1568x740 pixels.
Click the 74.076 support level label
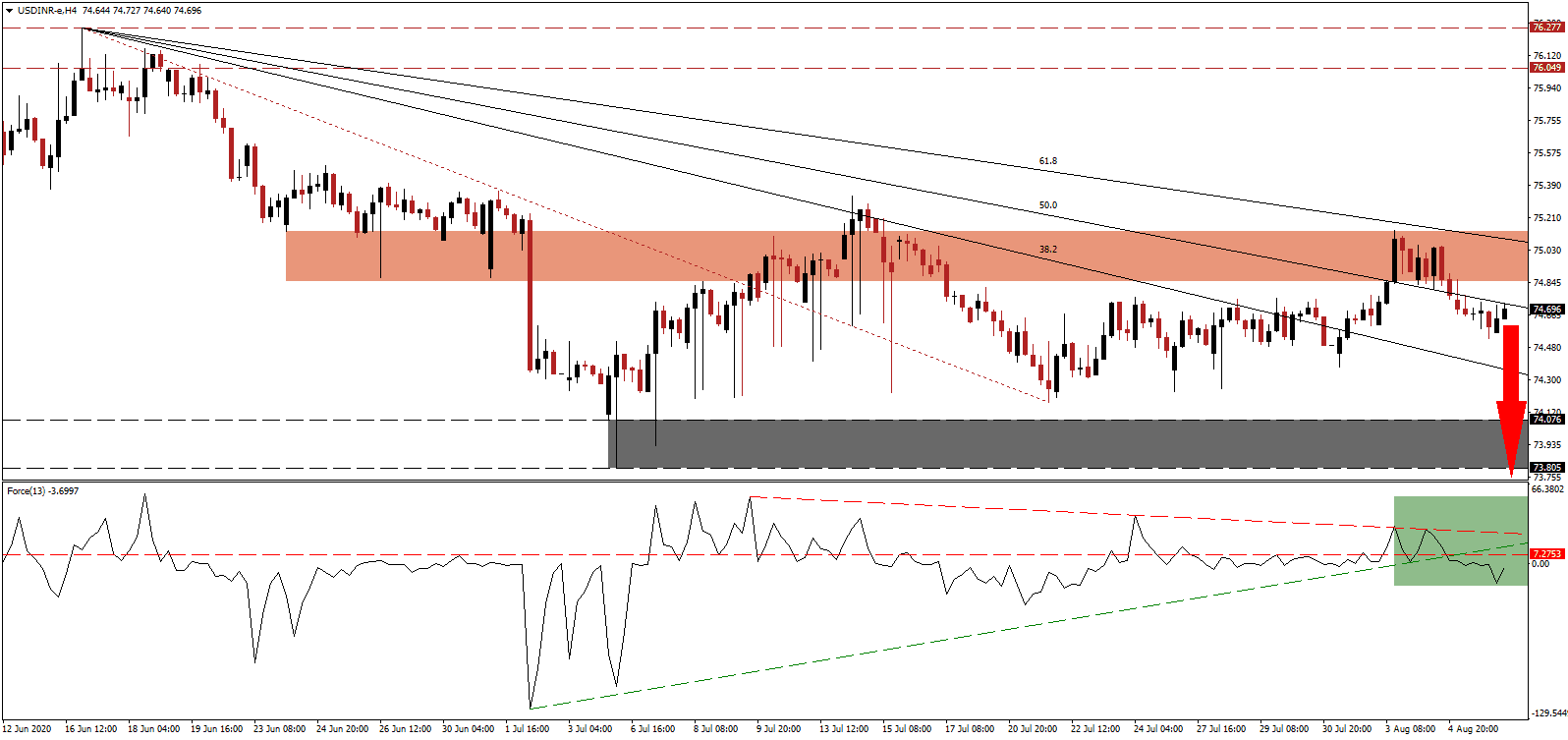point(1546,420)
